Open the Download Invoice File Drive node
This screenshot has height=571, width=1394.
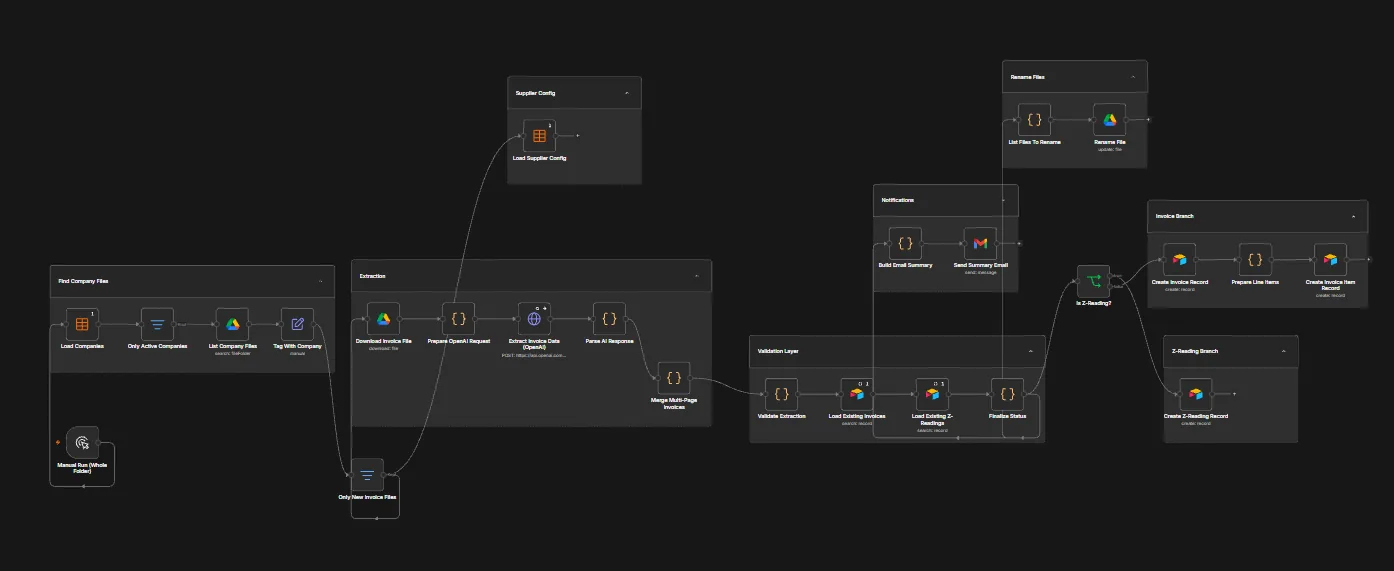click(383, 319)
